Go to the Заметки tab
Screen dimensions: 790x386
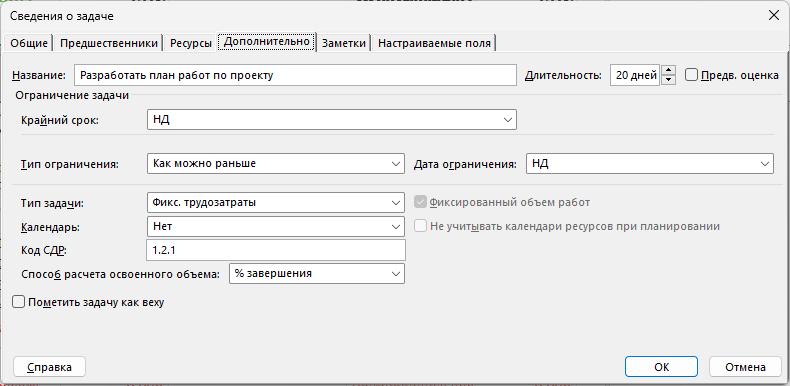[344, 43]
